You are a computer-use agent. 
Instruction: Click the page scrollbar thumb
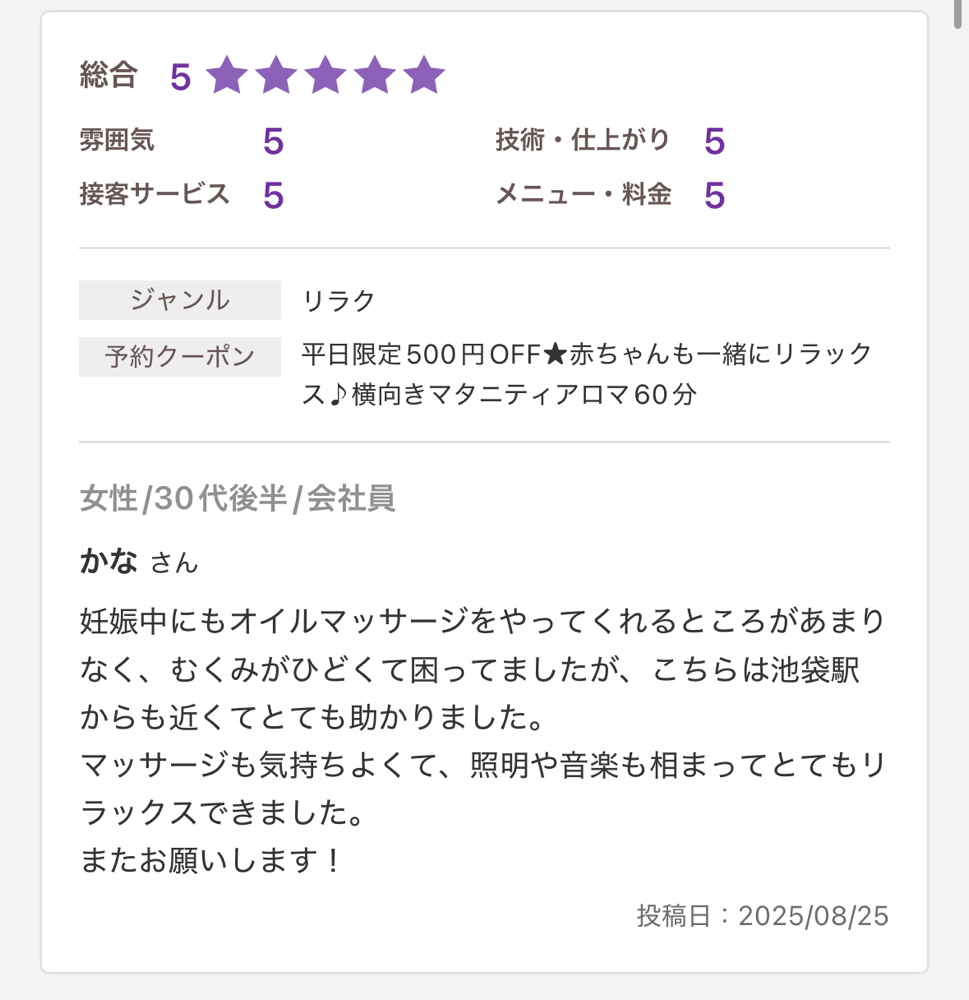click(x=958, y=14)
